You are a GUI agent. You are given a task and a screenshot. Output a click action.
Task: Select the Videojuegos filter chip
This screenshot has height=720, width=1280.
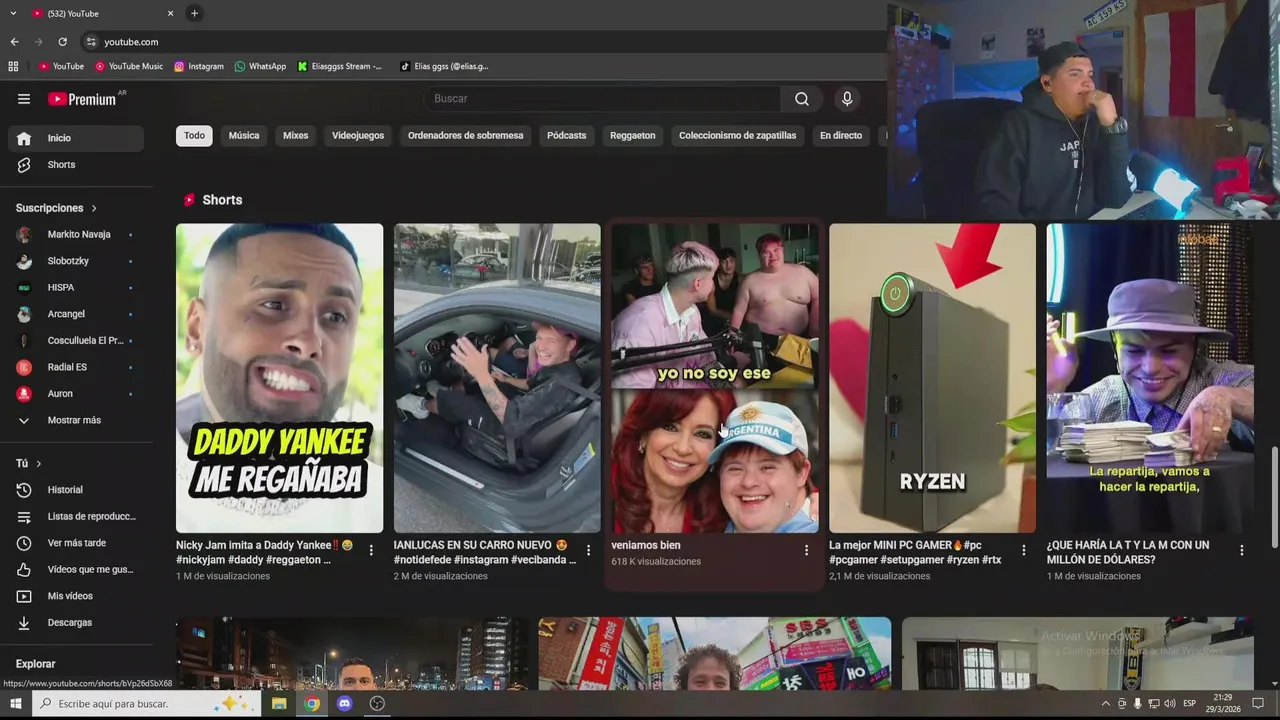358,136
